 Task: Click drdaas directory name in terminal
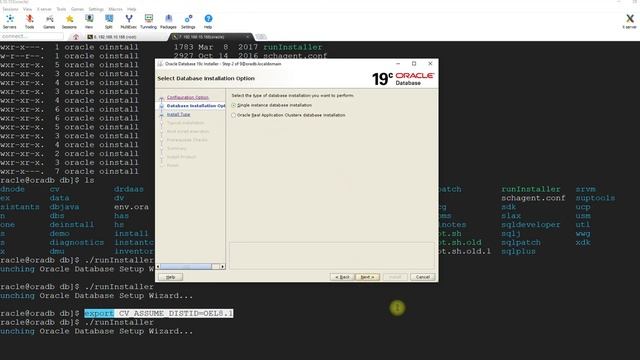point(129,189)
